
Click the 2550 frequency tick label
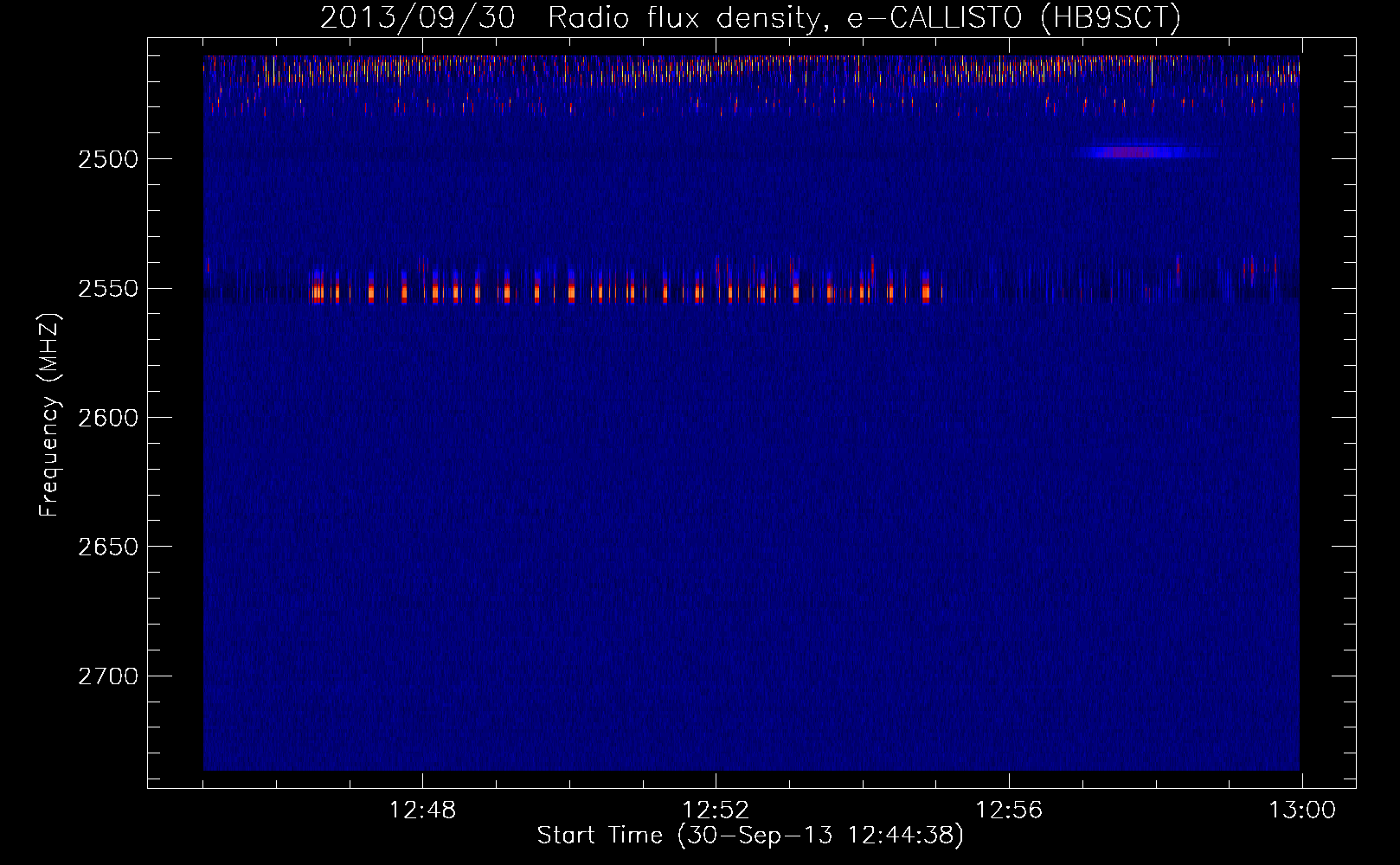[107, 289]
